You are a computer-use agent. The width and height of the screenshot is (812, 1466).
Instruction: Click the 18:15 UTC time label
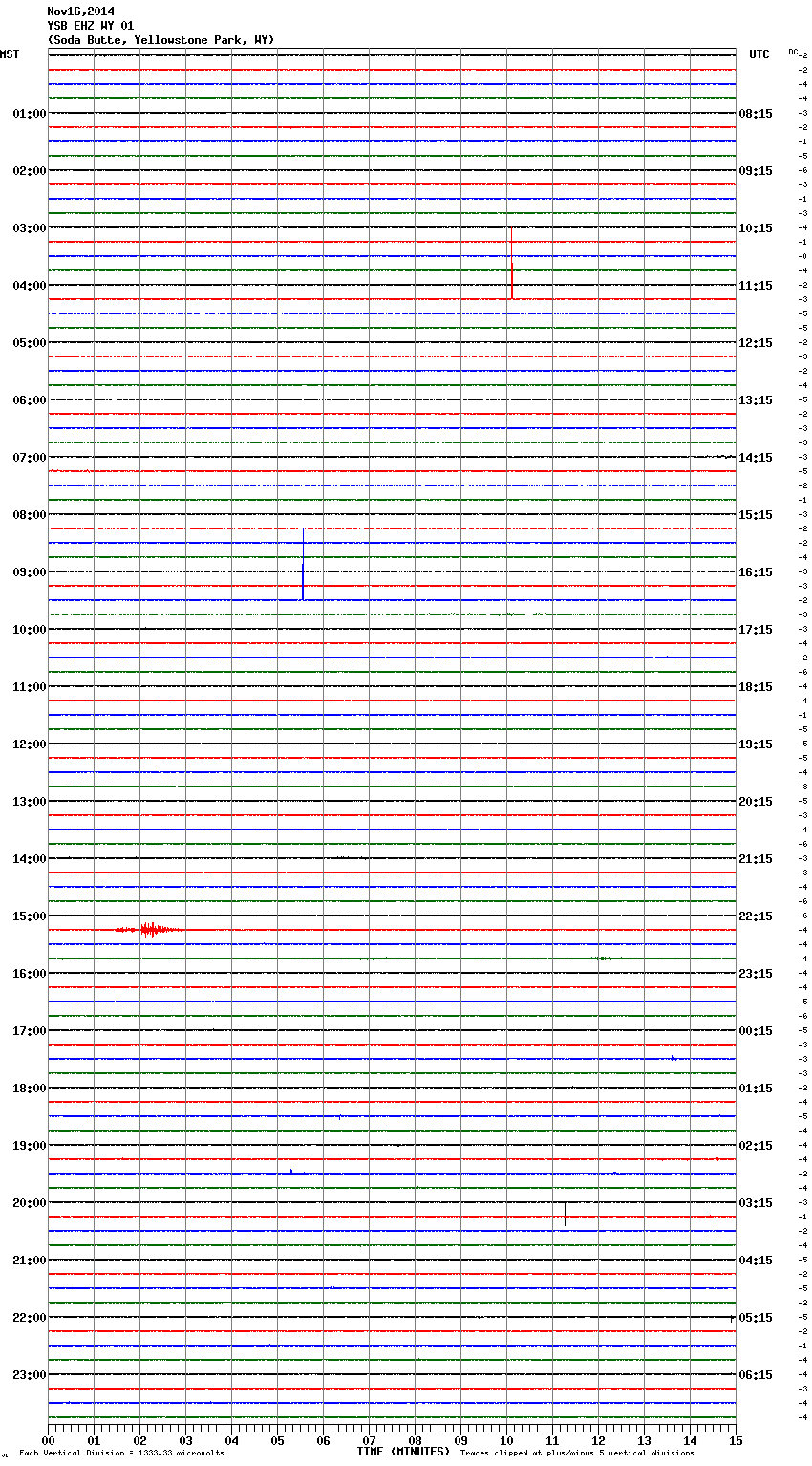click(756, 687)
